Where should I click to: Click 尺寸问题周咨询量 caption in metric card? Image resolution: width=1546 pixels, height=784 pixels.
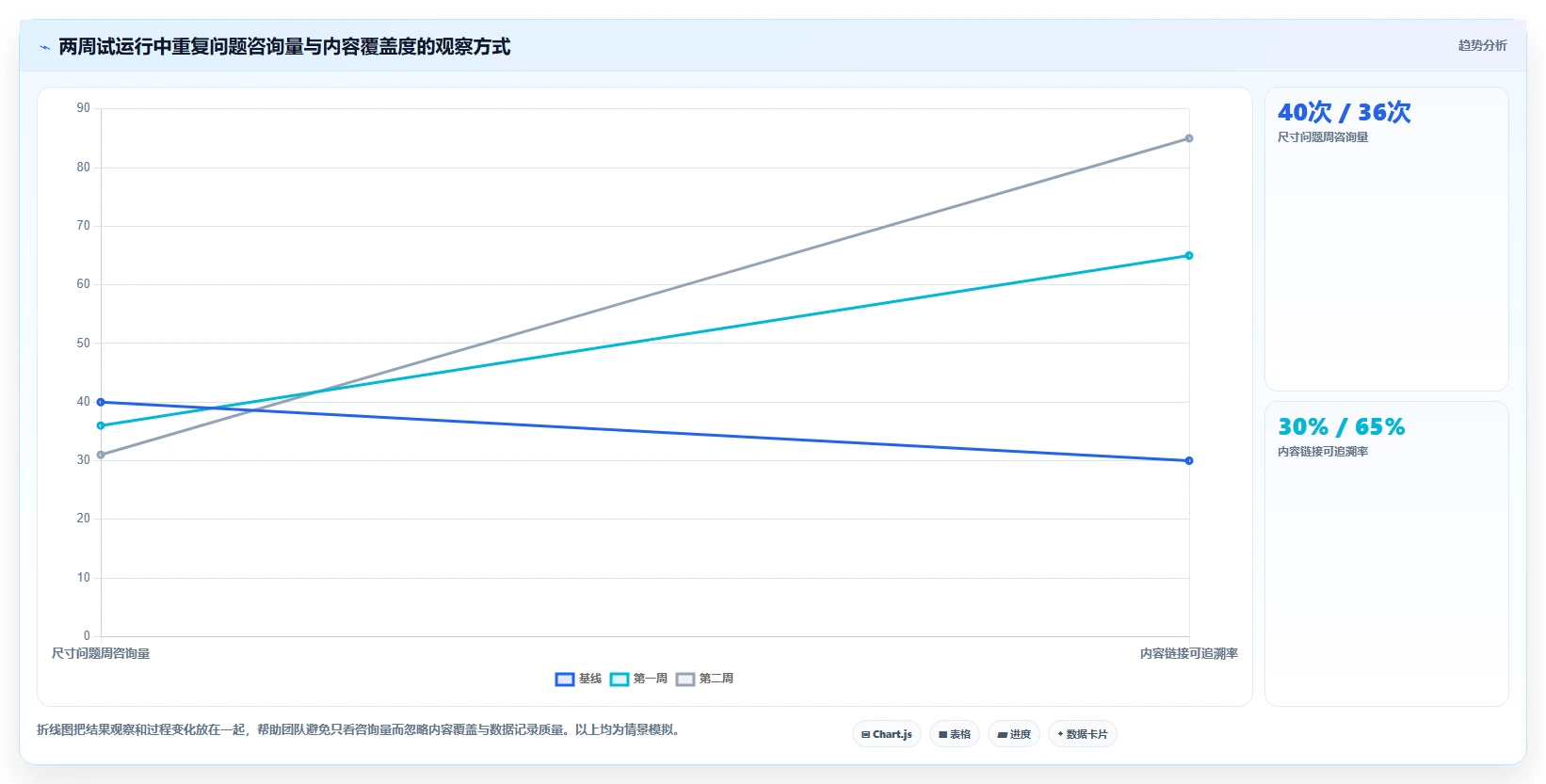pos(1323,137)
